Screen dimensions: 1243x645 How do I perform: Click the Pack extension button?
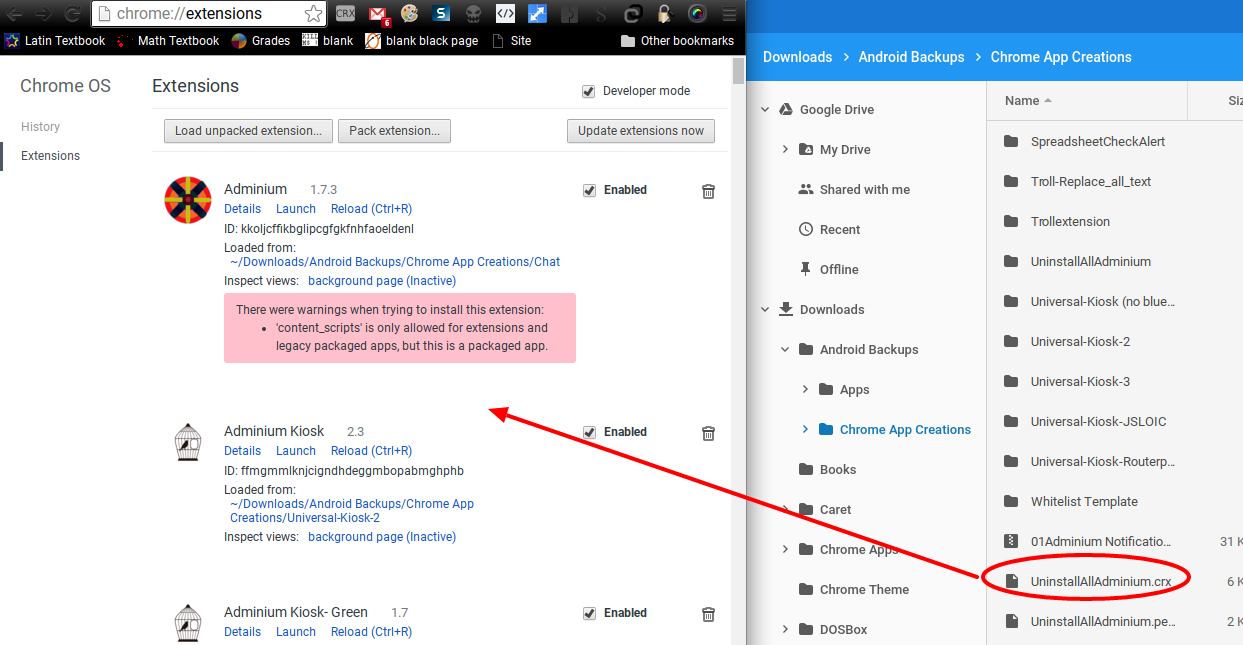[x=394, y=131]
